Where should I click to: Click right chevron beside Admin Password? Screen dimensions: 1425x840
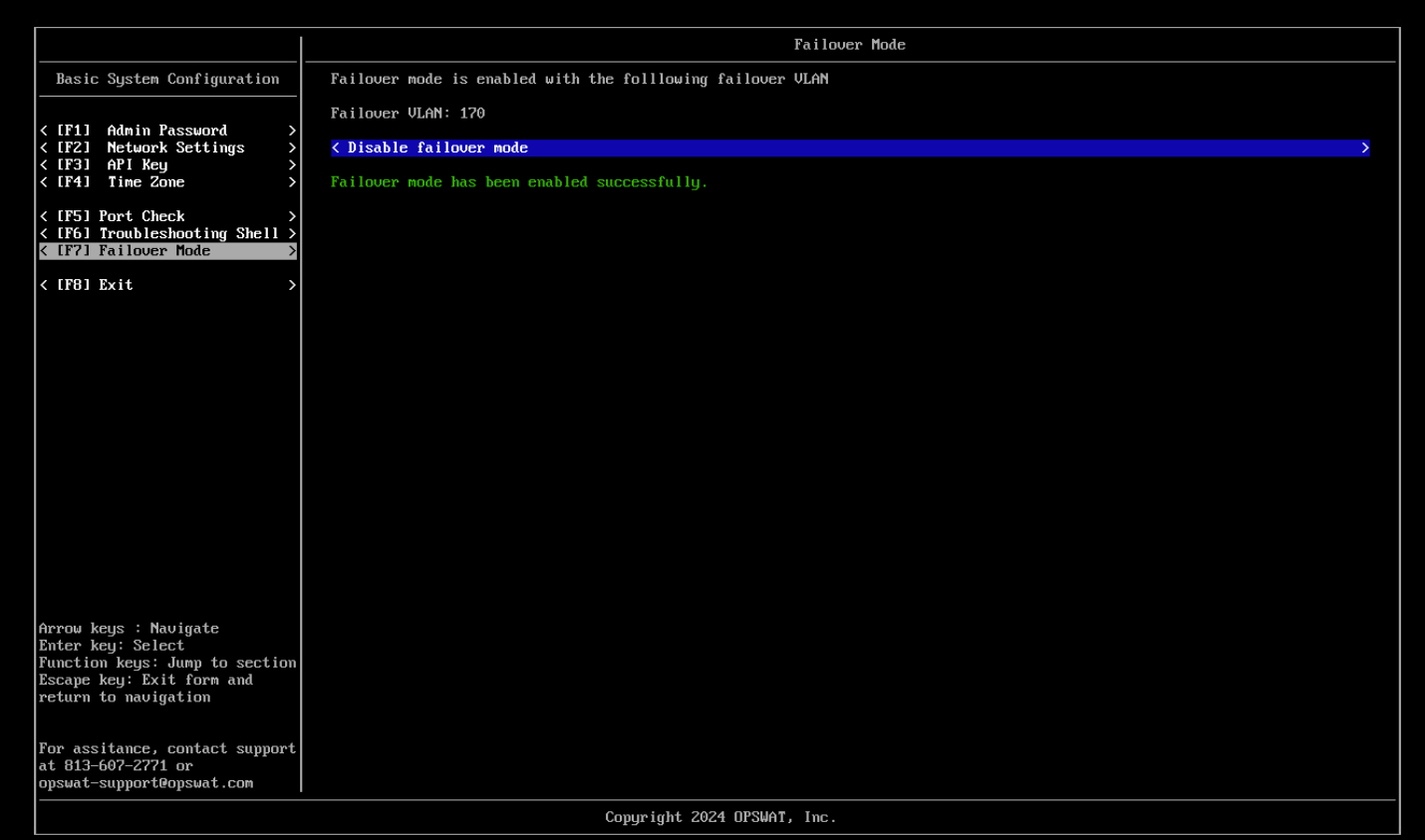click(x=292, y=131)
